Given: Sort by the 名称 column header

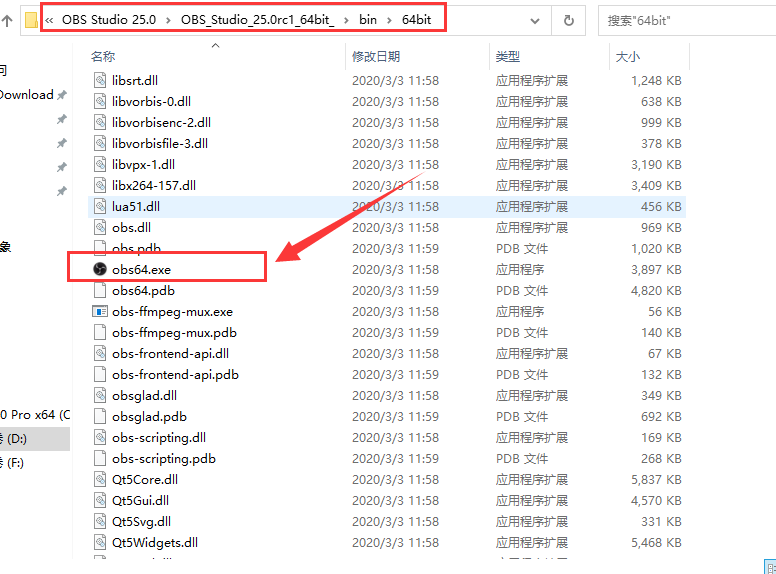Looking at the screenshot, I should (x=103, y=56).
